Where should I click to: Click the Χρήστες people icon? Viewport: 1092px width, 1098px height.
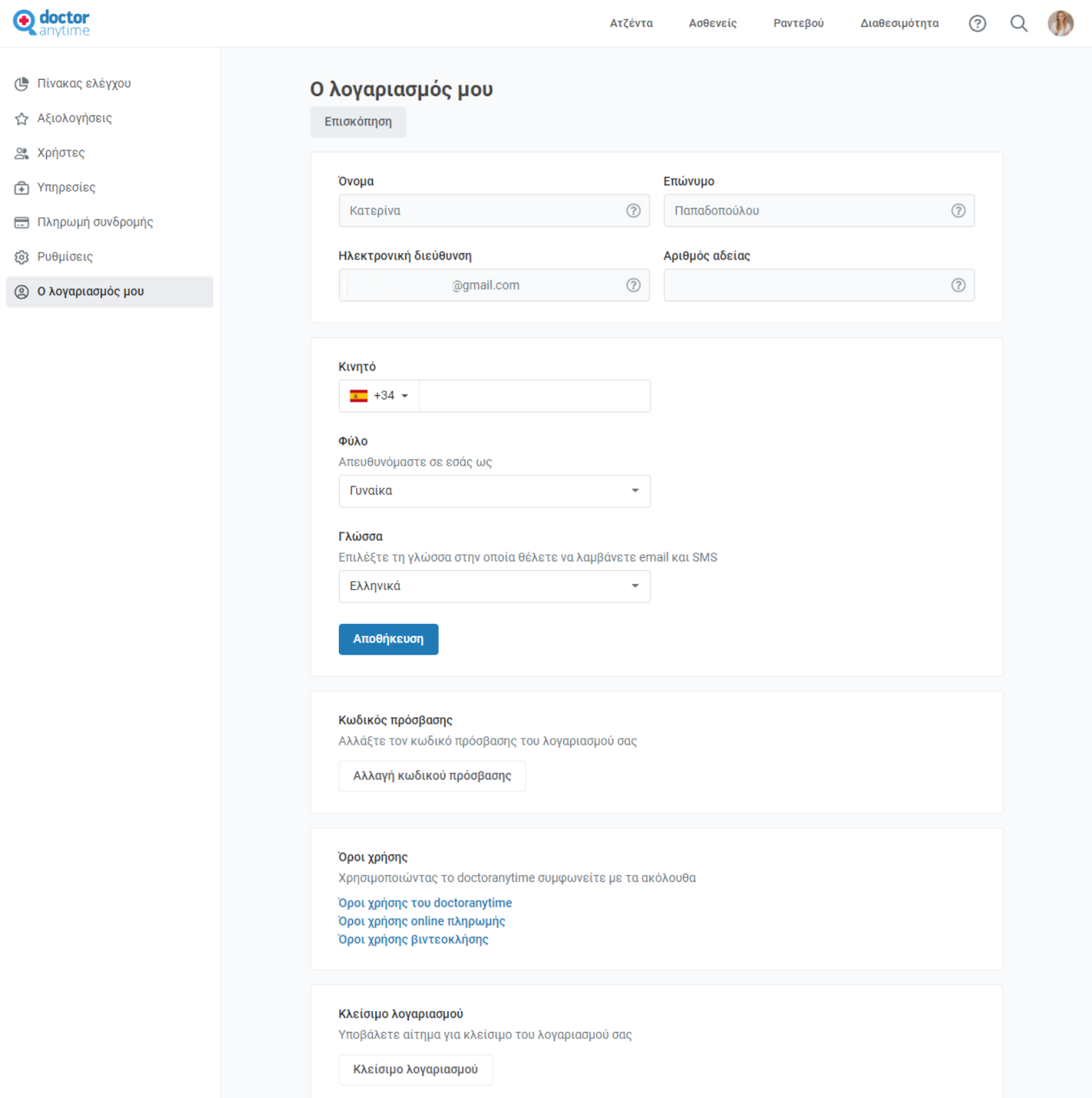(22, 153)
